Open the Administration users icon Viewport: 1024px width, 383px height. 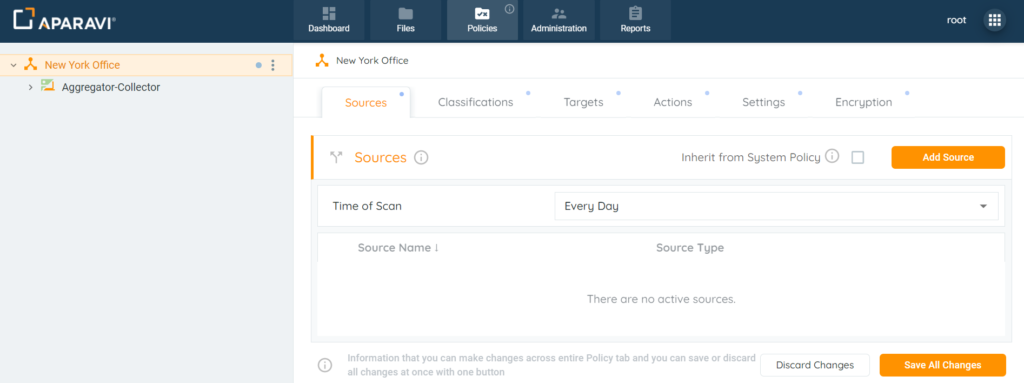558,14
